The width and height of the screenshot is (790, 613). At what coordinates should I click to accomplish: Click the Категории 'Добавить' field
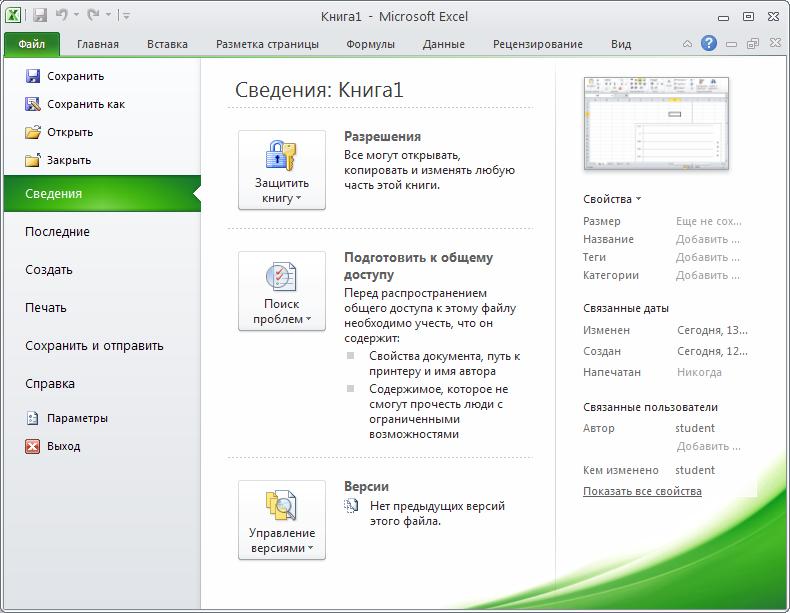pyautogui.click(x=708, y=276)
